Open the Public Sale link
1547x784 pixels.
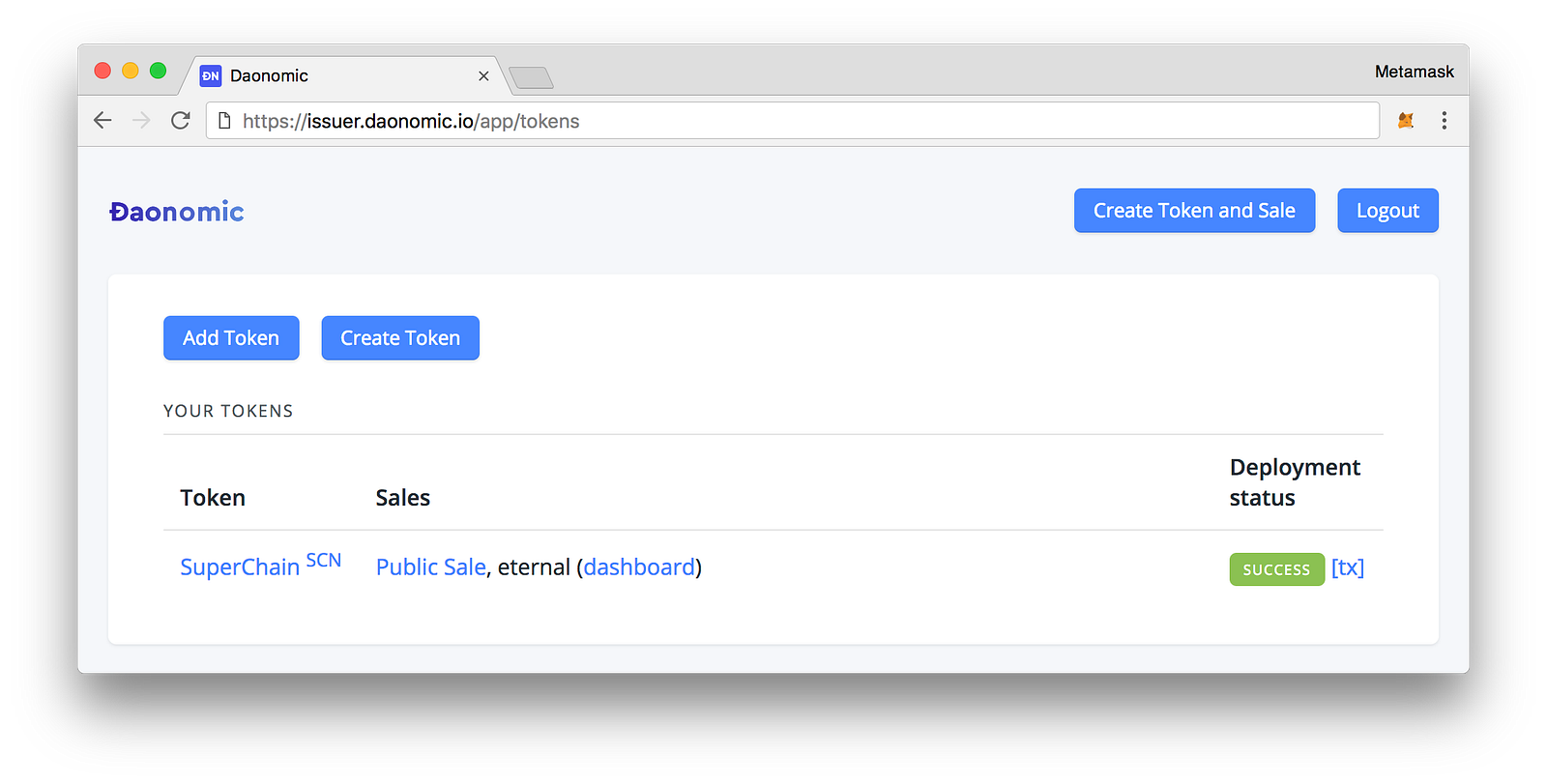[x=430, y=567]
